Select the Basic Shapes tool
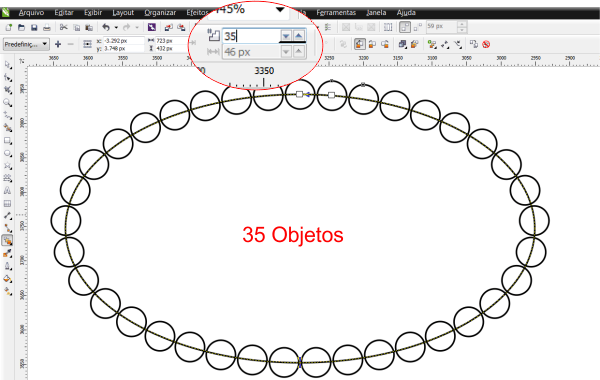Viewport: 600px width, 380px height. (8, 178)
